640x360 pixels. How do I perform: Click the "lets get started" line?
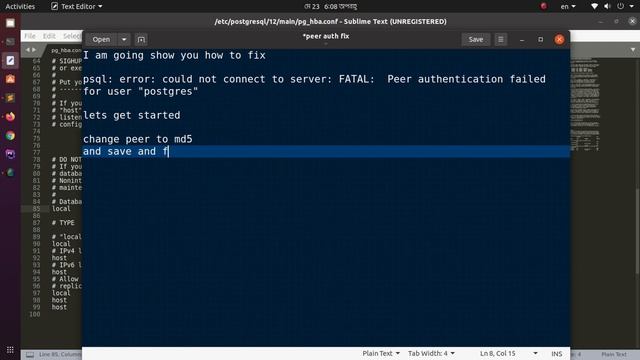pyautogui.click(x=131, y=115)
